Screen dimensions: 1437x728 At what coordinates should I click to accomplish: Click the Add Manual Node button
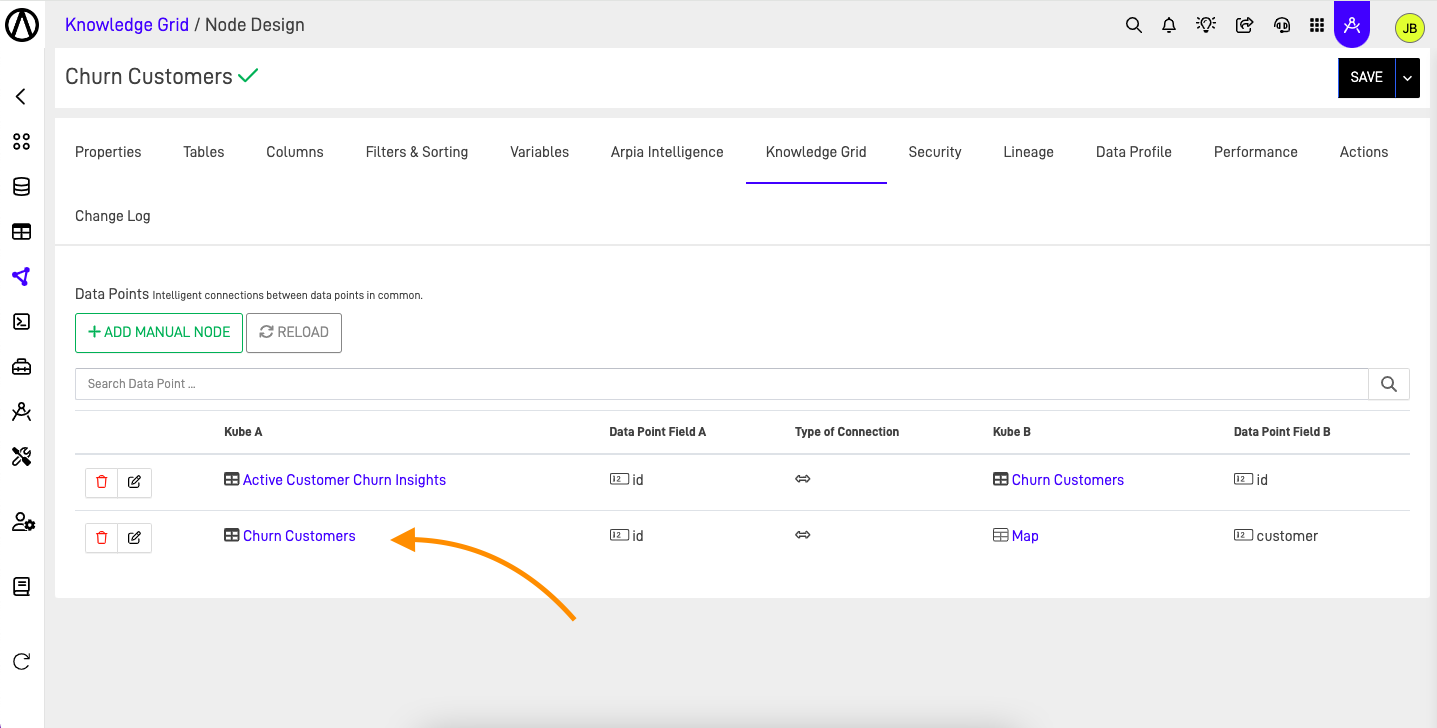(159, 333)
